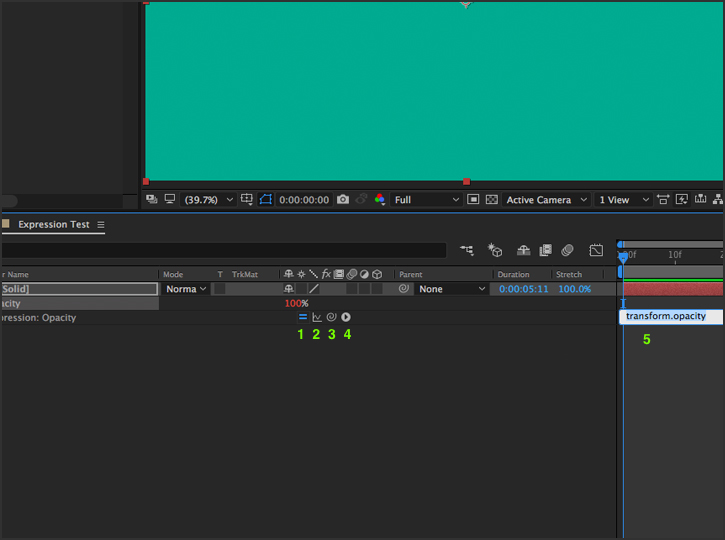Click the TrkMat column header

tap(245, 274)
